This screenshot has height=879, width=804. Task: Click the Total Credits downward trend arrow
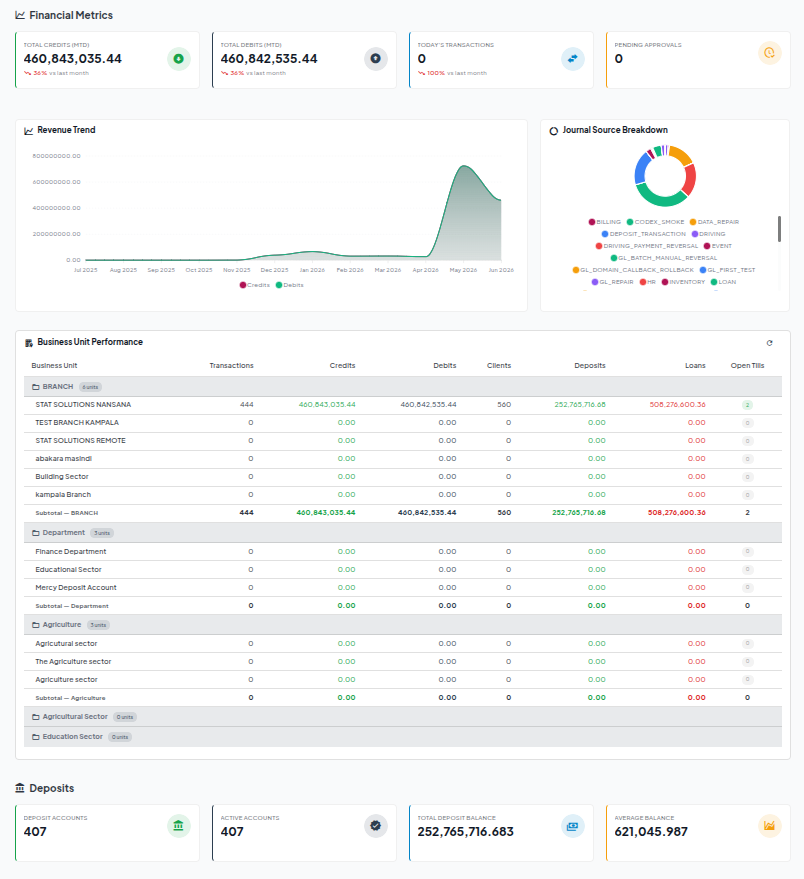point(27,73)
